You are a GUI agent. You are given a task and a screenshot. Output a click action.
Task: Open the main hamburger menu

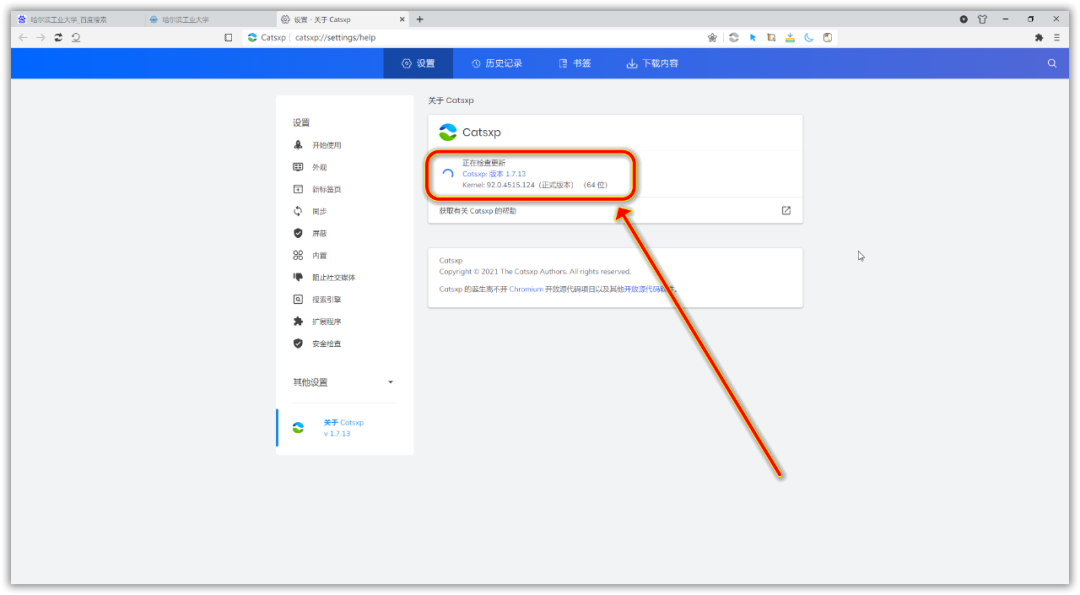tap(1057, 37)
